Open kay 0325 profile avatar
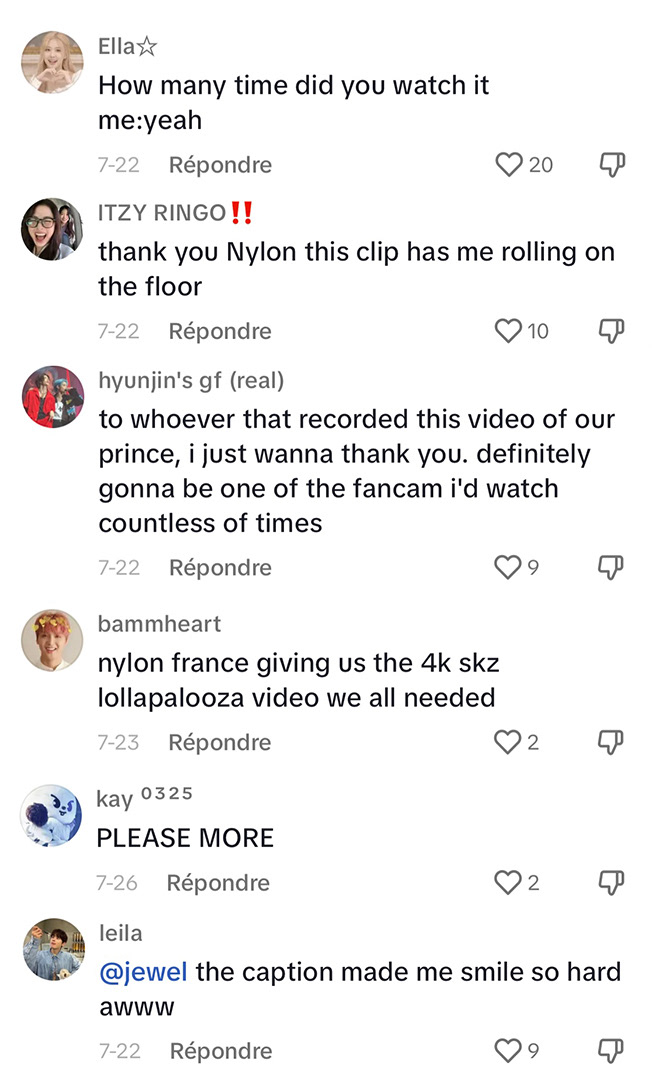This screenshot has height=1090, width=652. (51, 815)
